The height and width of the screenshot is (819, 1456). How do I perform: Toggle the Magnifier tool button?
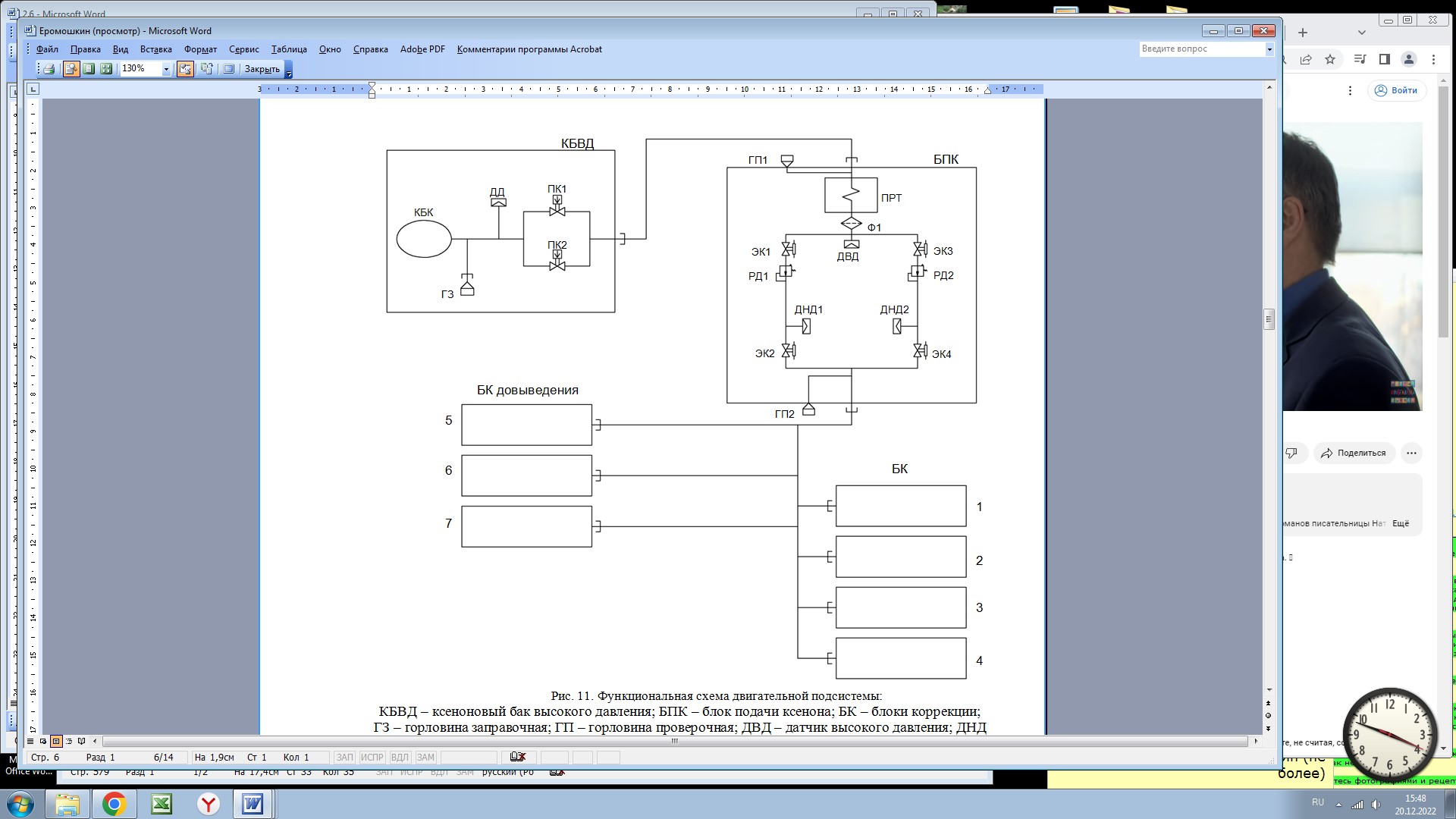pos(71,69)
